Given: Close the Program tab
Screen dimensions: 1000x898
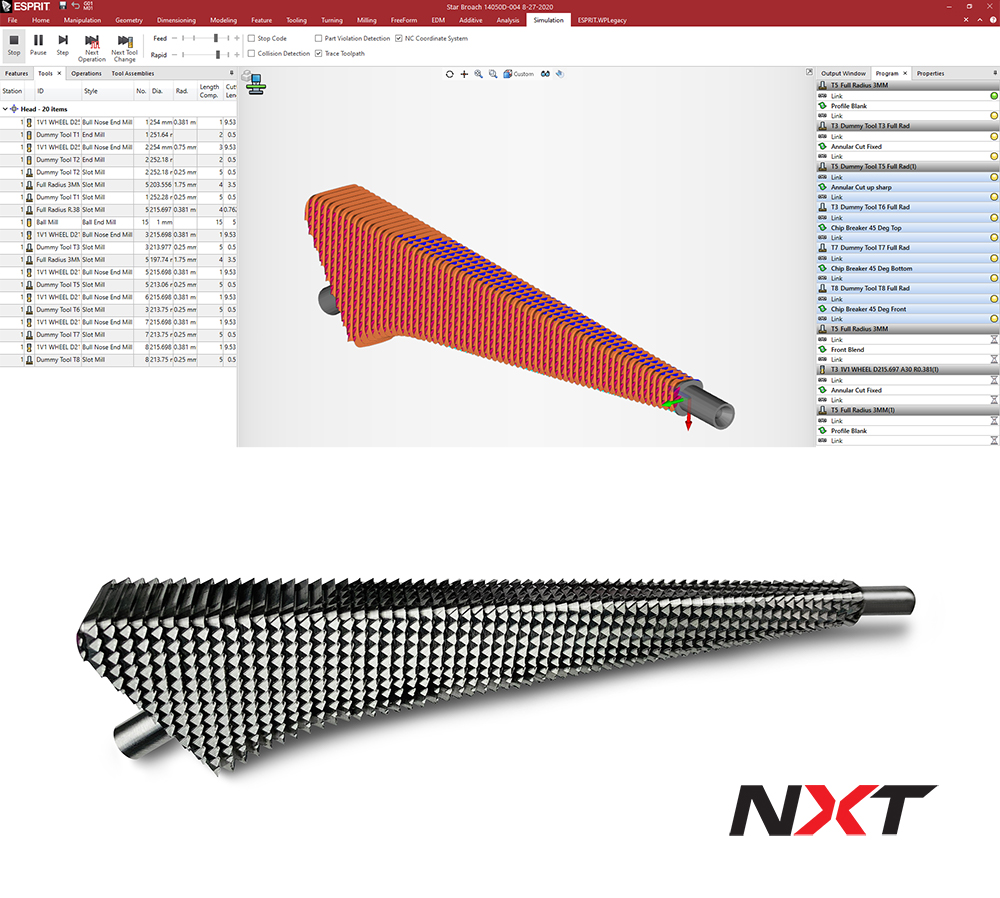Looking at the screenshot, I should click(x=905, y=73).
